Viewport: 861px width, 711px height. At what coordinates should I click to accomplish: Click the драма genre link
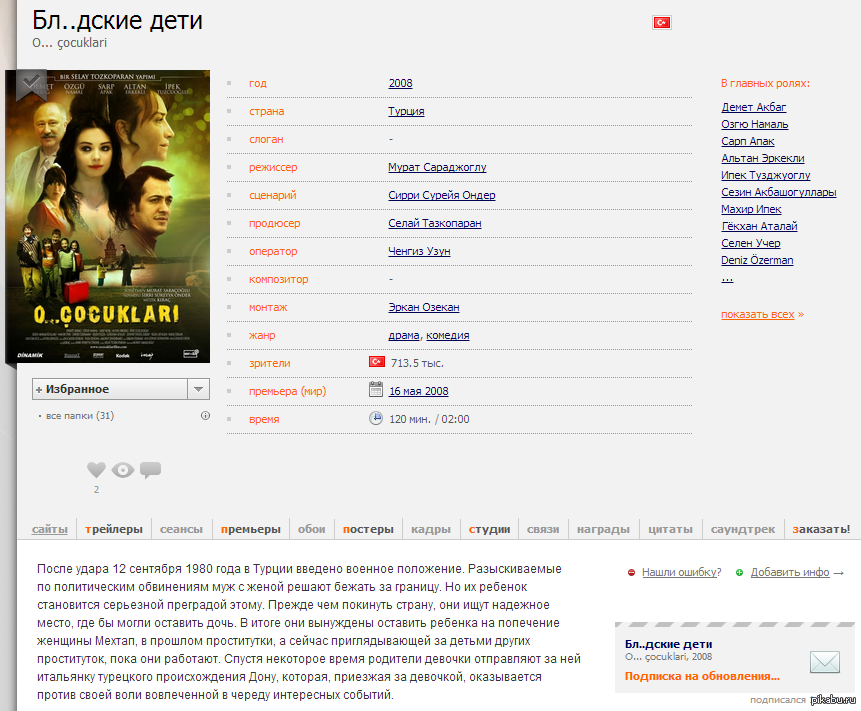[x=404, y=335]
